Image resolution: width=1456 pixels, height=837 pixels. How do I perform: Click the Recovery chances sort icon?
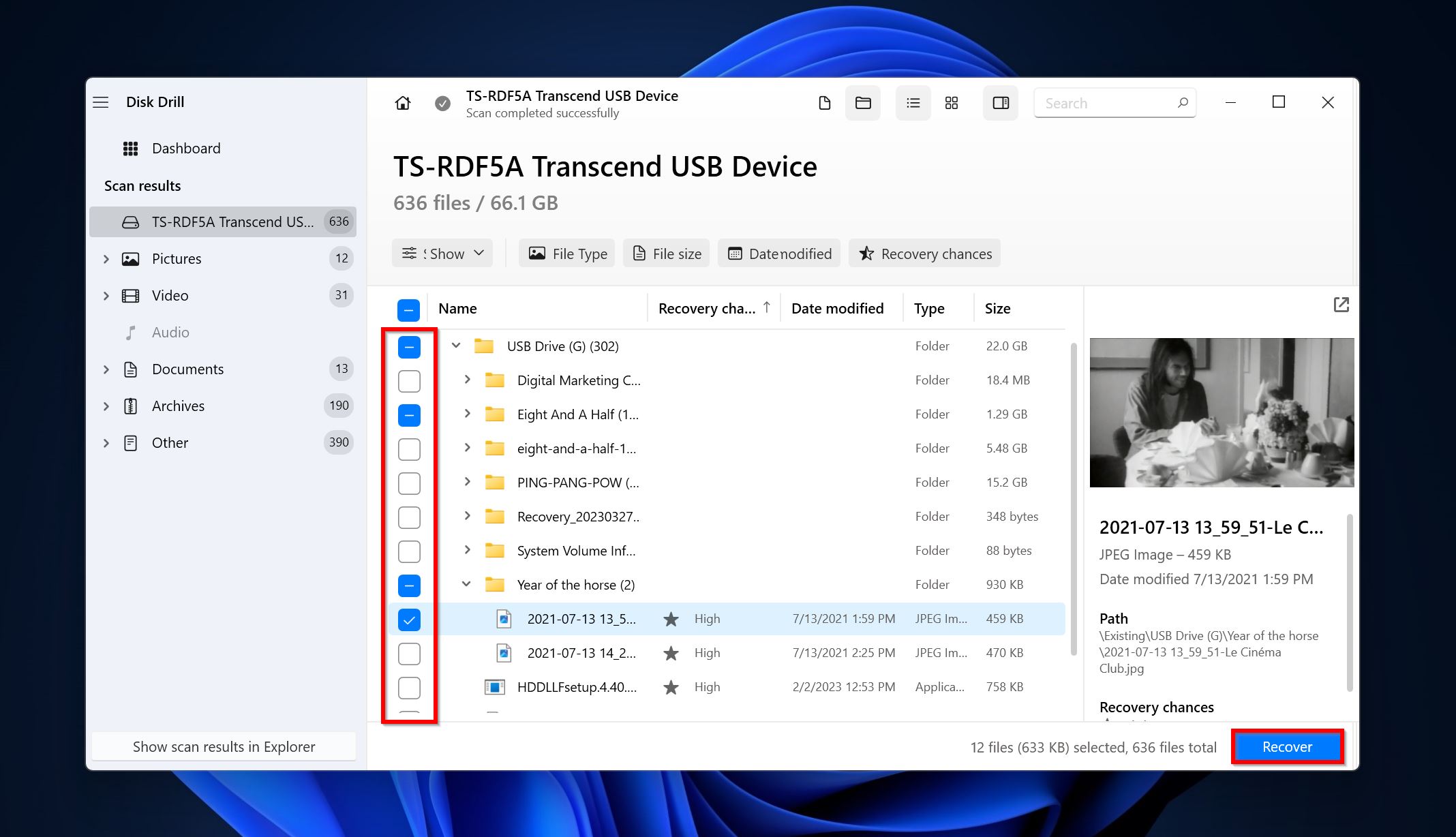pos(767,307)
